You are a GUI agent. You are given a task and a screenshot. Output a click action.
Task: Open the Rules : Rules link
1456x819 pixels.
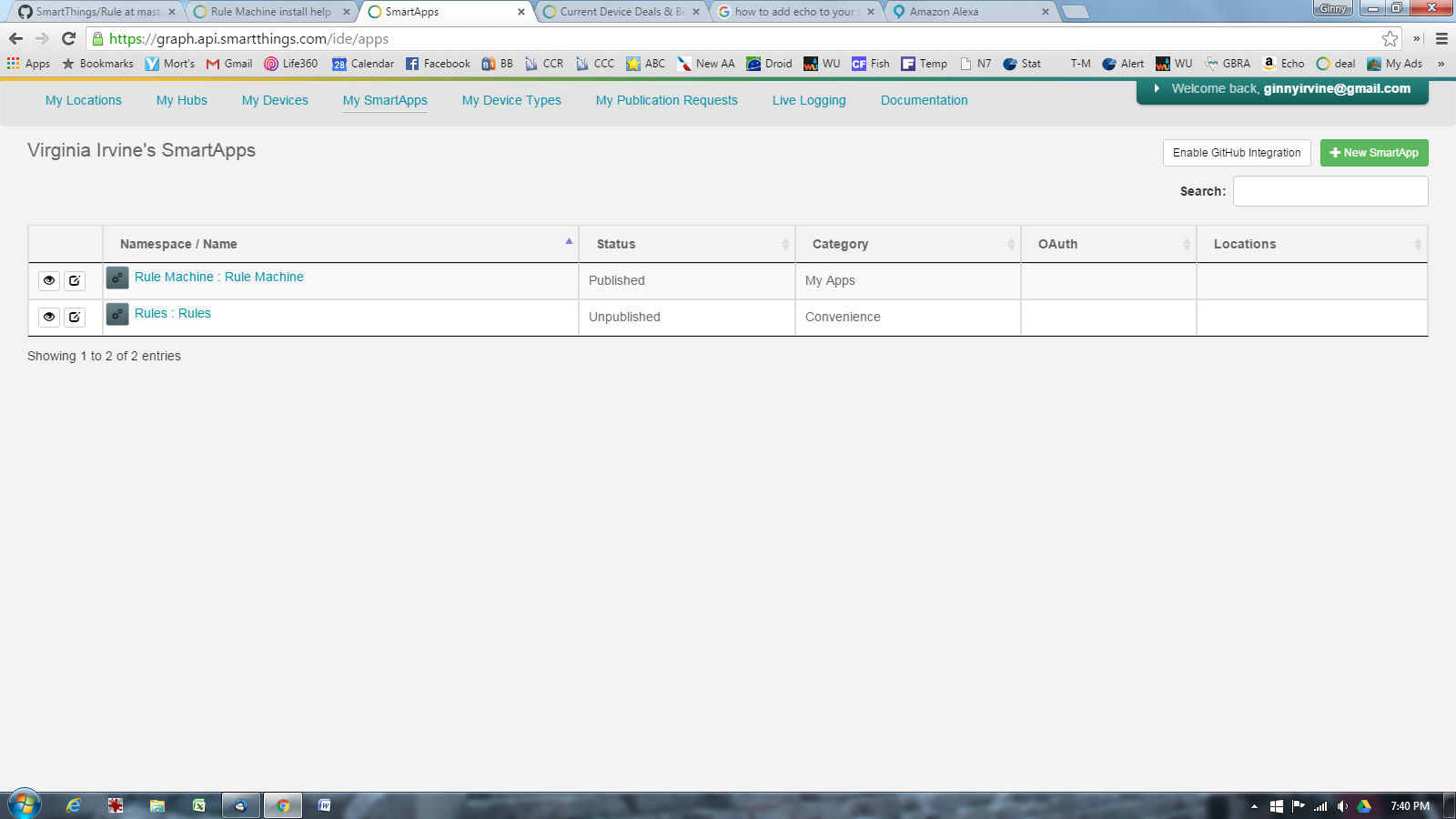(173, 313)
